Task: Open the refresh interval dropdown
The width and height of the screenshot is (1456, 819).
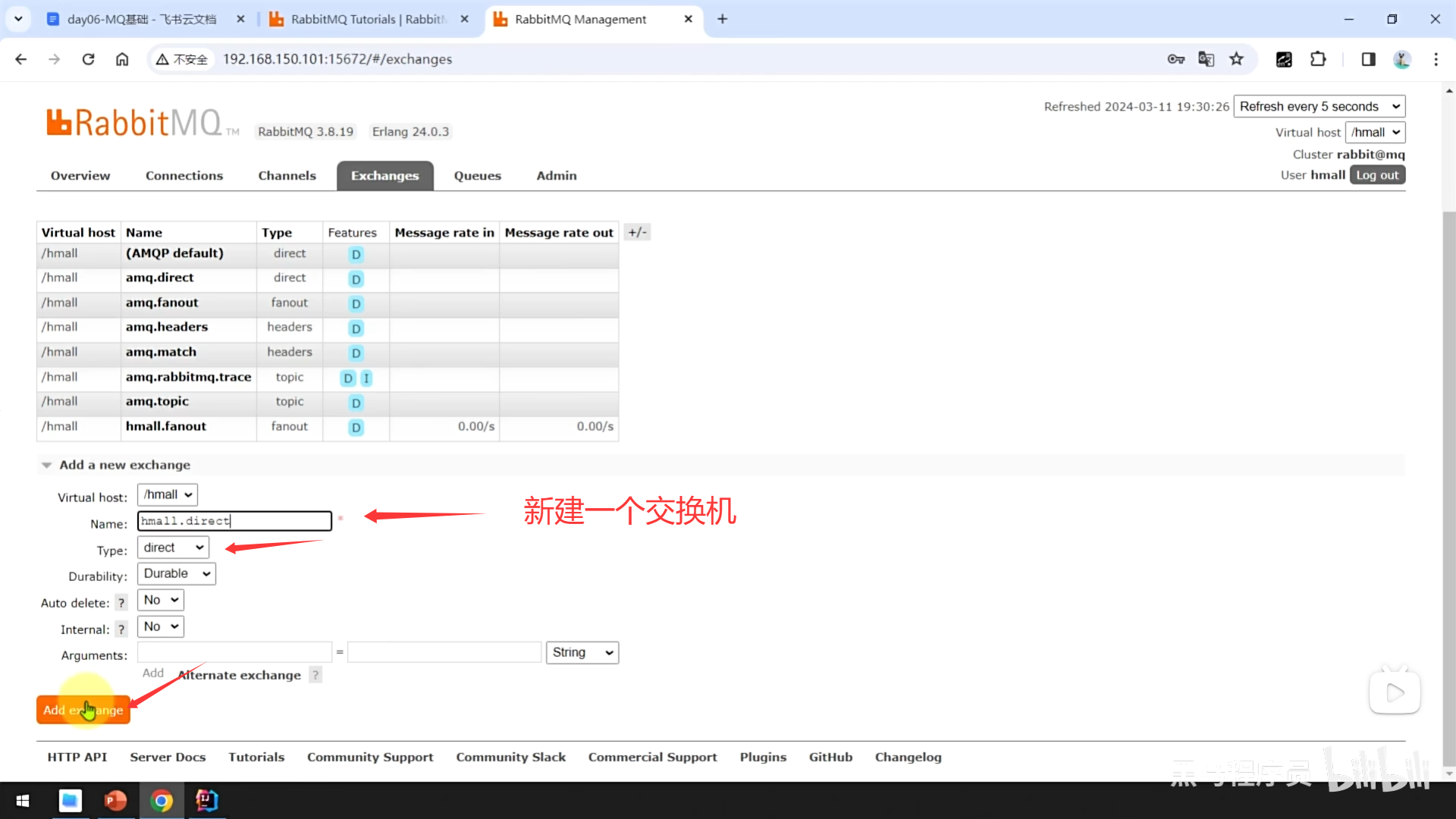Action: click(x=1319, y=106)
